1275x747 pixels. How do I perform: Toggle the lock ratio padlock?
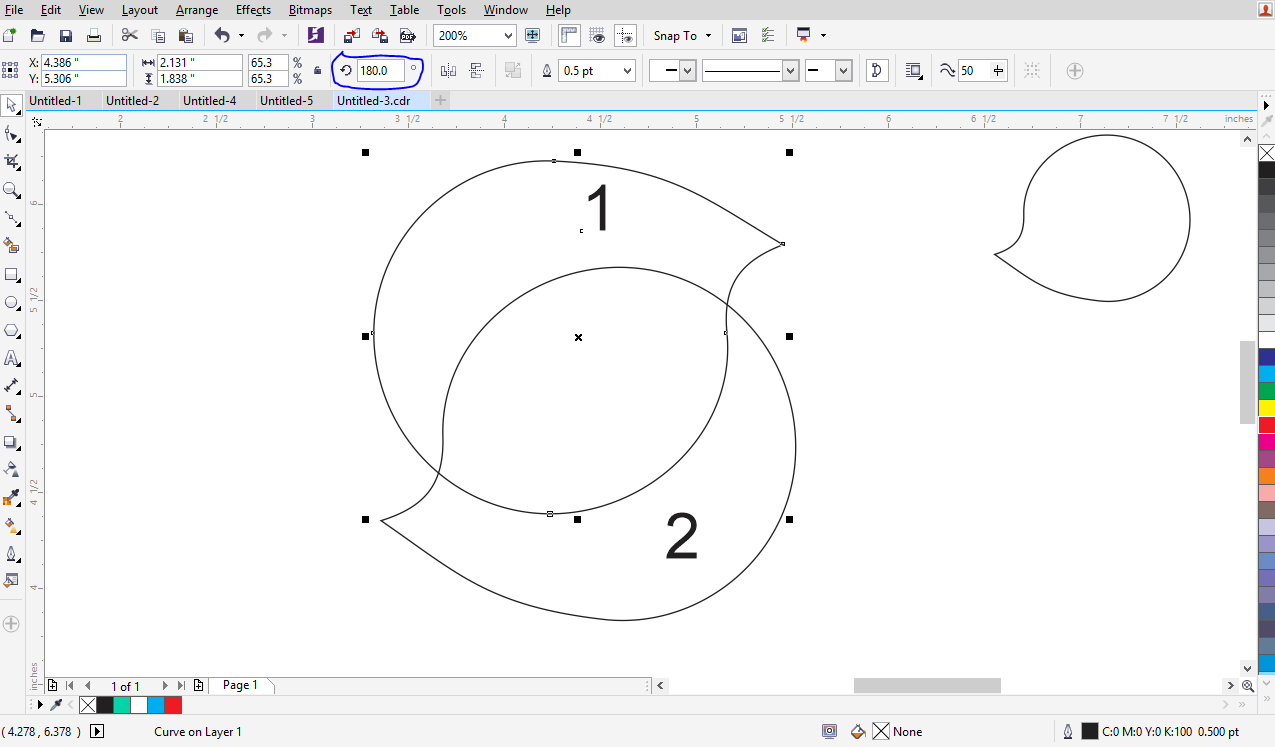coord(318,71)
